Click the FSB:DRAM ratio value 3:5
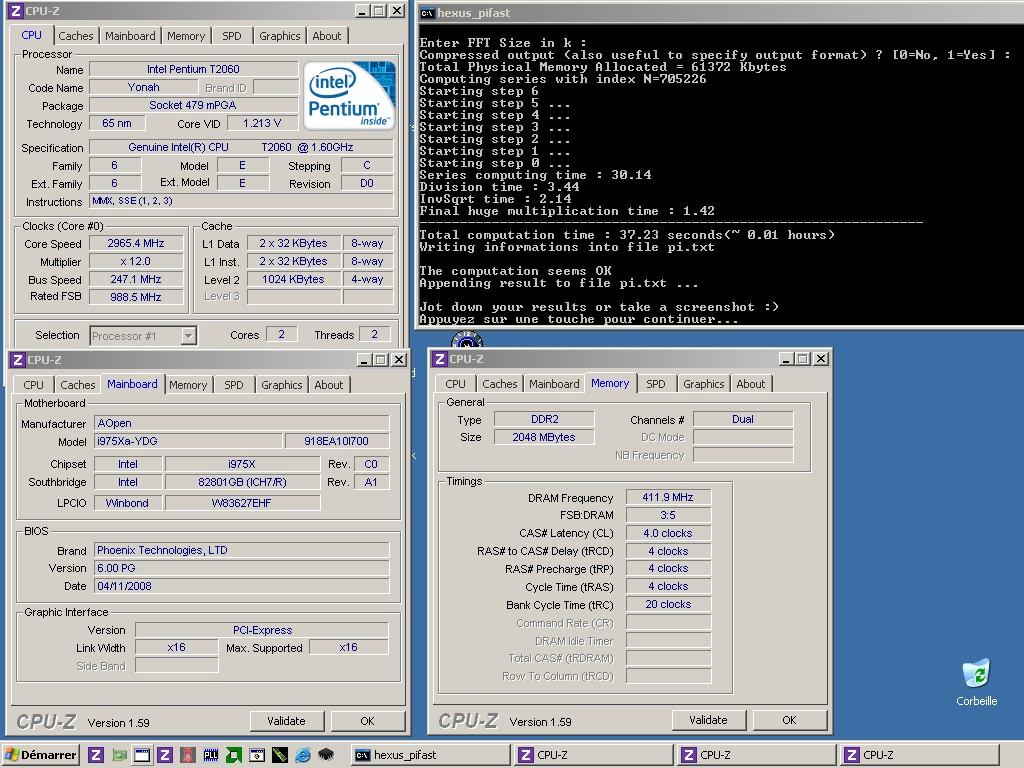The width and height of the screenshot is (1024, 768). [668, 515]
